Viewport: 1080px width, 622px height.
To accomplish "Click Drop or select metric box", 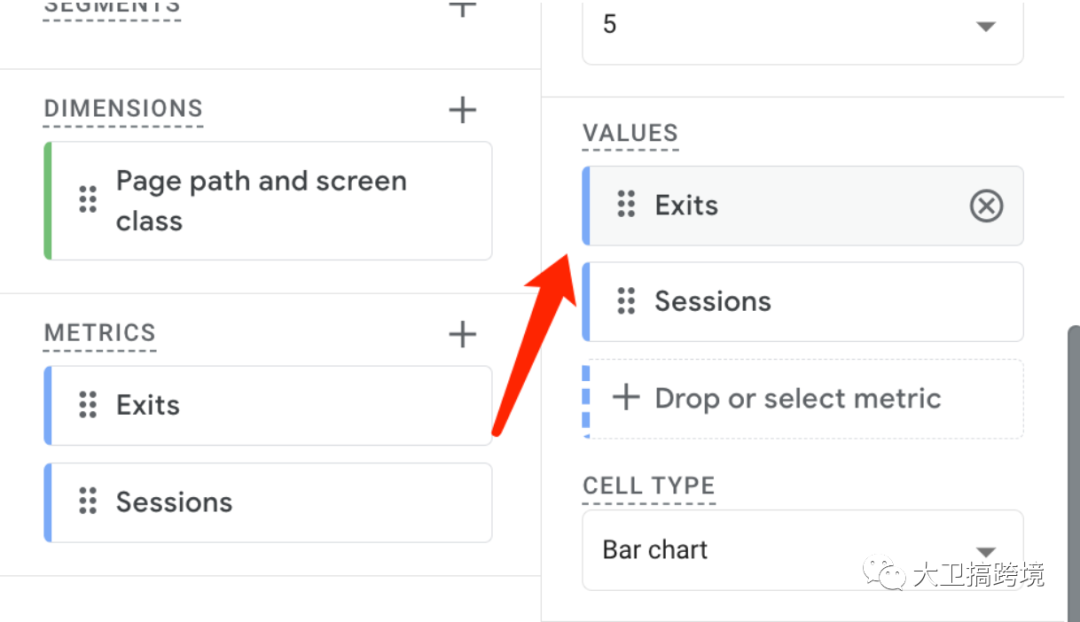I will pos(802,398).
